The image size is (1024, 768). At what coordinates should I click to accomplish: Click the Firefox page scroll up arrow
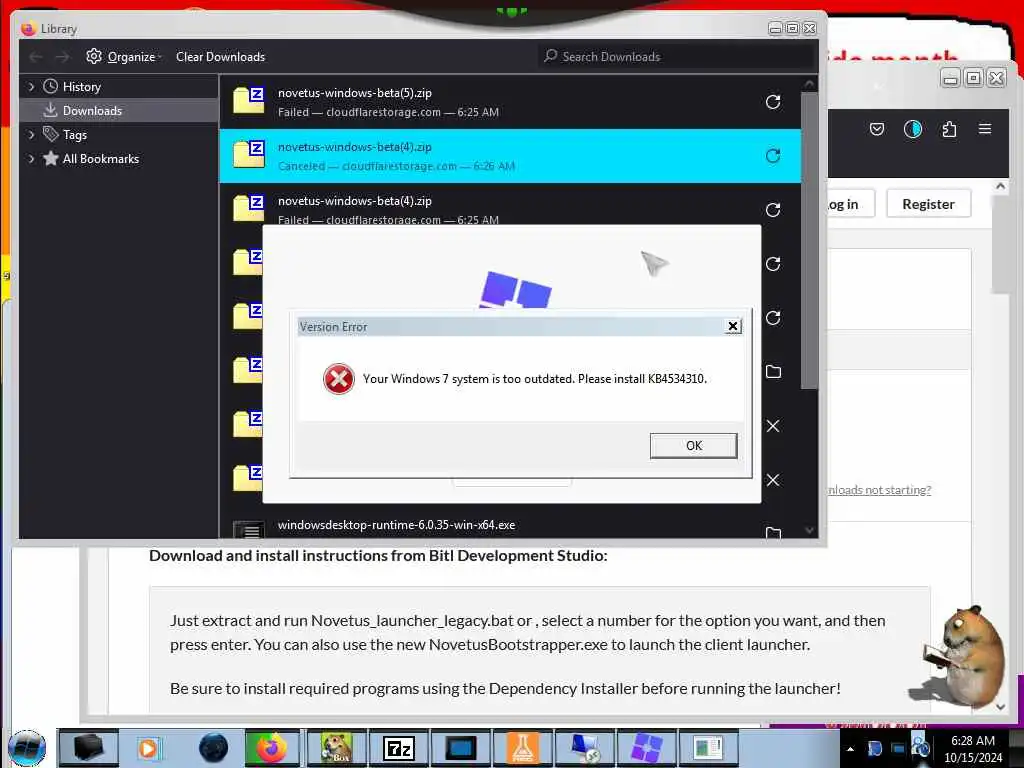point(1000,186)
